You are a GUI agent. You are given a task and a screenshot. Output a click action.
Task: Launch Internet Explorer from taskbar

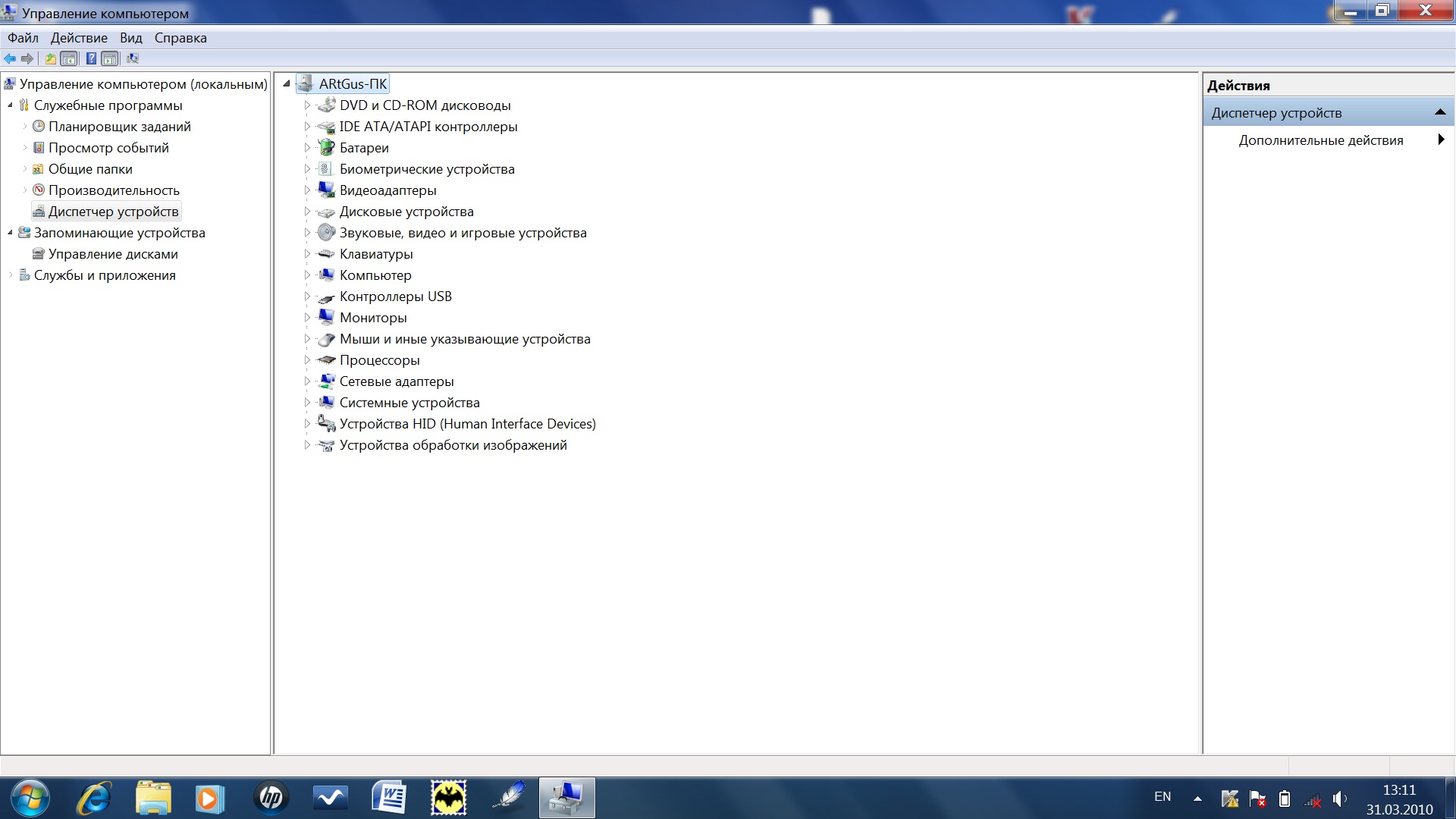(94, 798)
